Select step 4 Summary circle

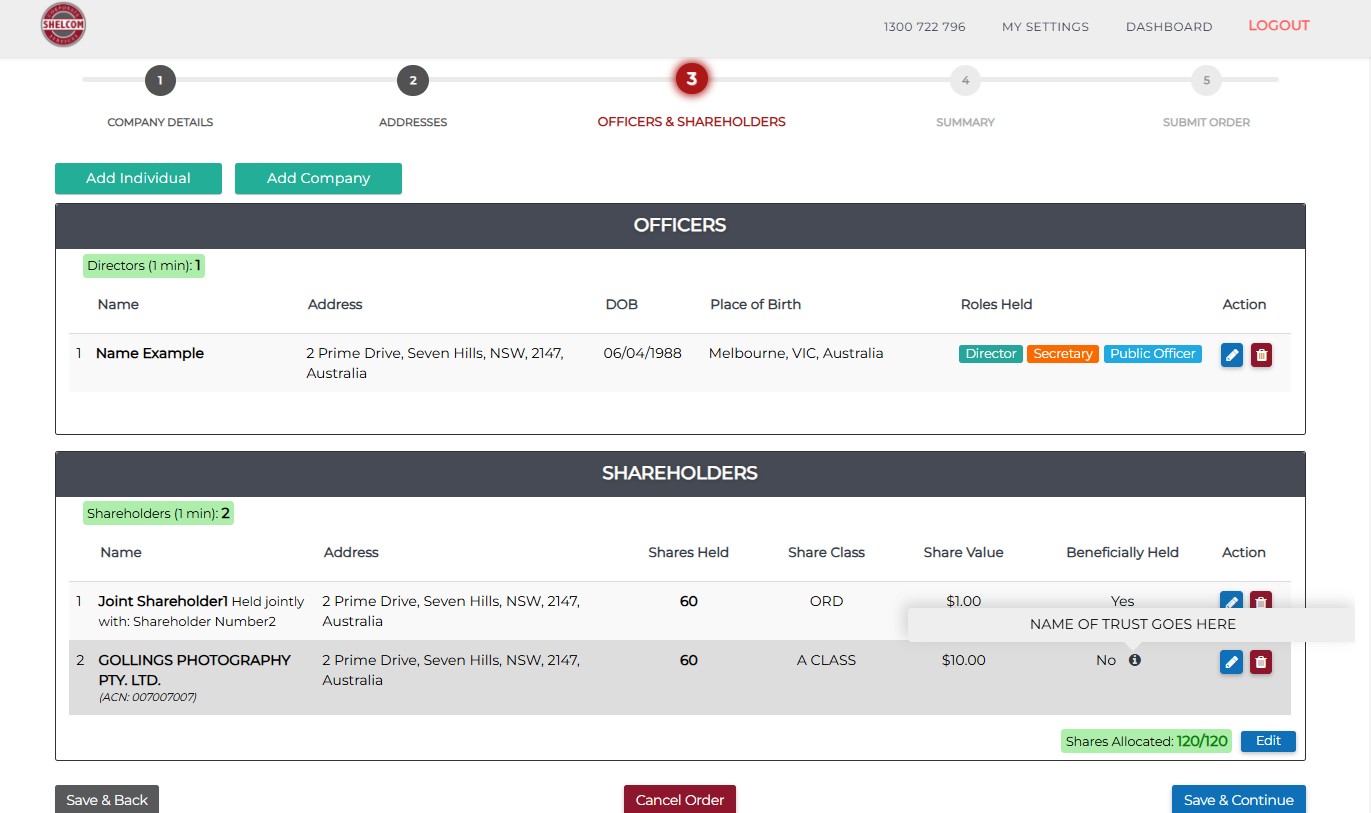point(965,81)
